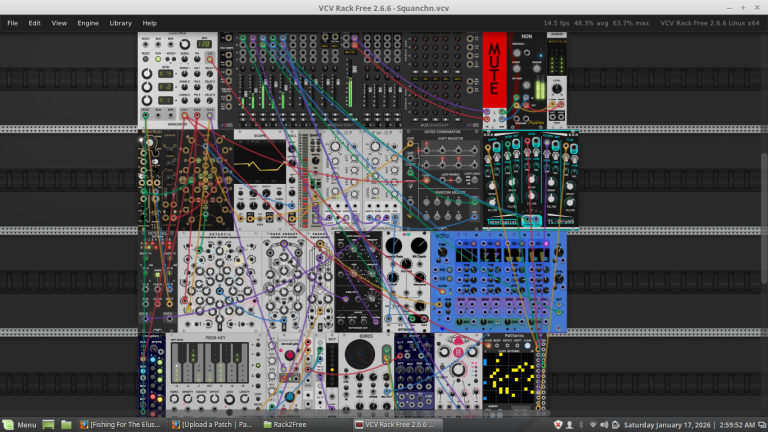Click the lit CLEAR button on Patterns module

(x=528, y=346)
